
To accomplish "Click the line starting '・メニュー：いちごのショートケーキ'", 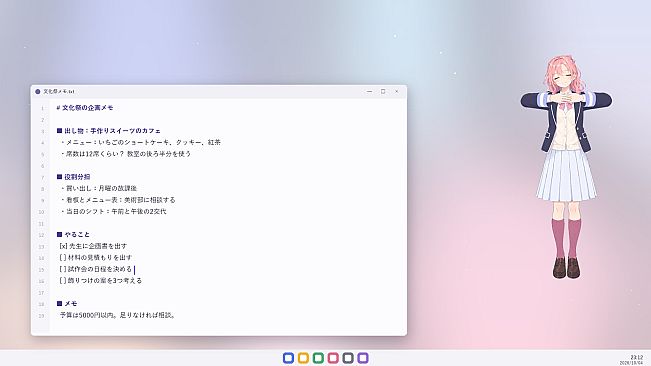I will [140, 142].
